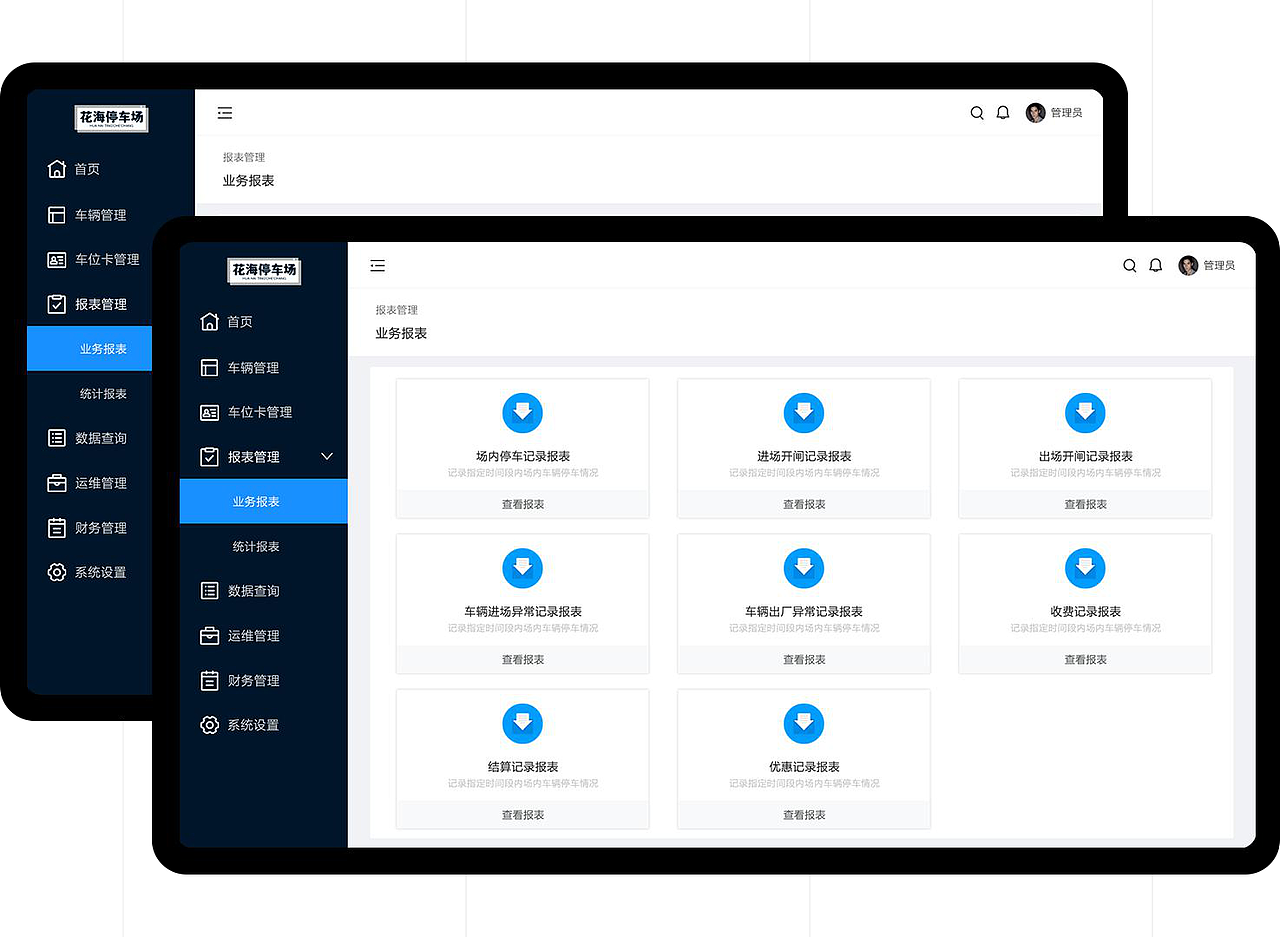Screen dimensions: 1280x937
Task: Click the 花海停车场 logo
Action: coord(263,271)
